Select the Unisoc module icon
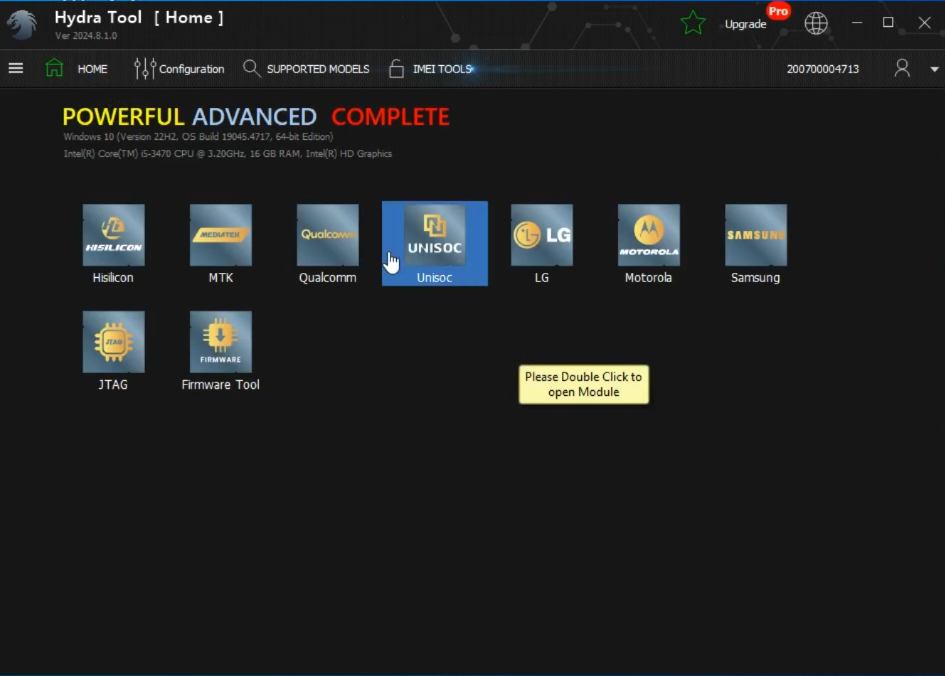 point(435,235)
